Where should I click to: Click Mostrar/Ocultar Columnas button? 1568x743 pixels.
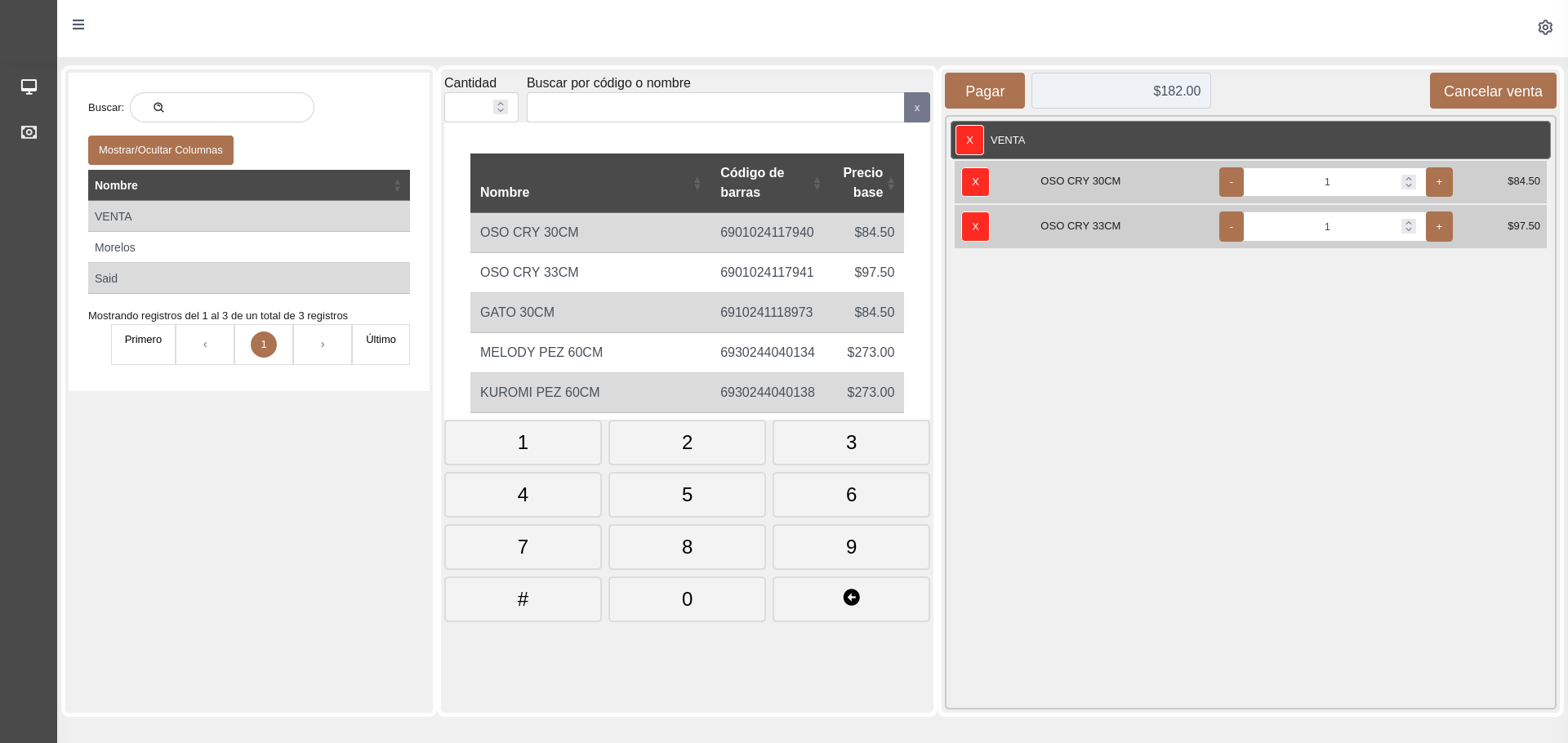(x=161, y=150)
